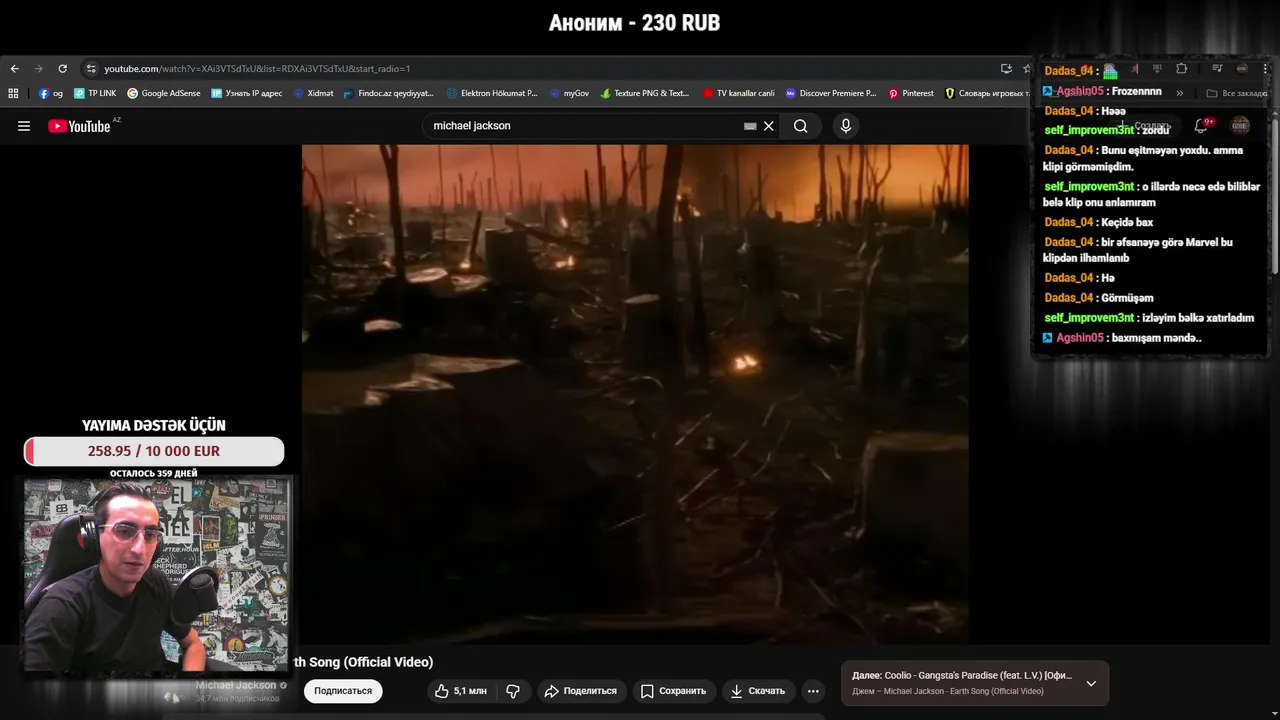The image size is (1280, 720).
Task: Open the YouTube hamburger guide menu
Action: [x=24, y=126]
